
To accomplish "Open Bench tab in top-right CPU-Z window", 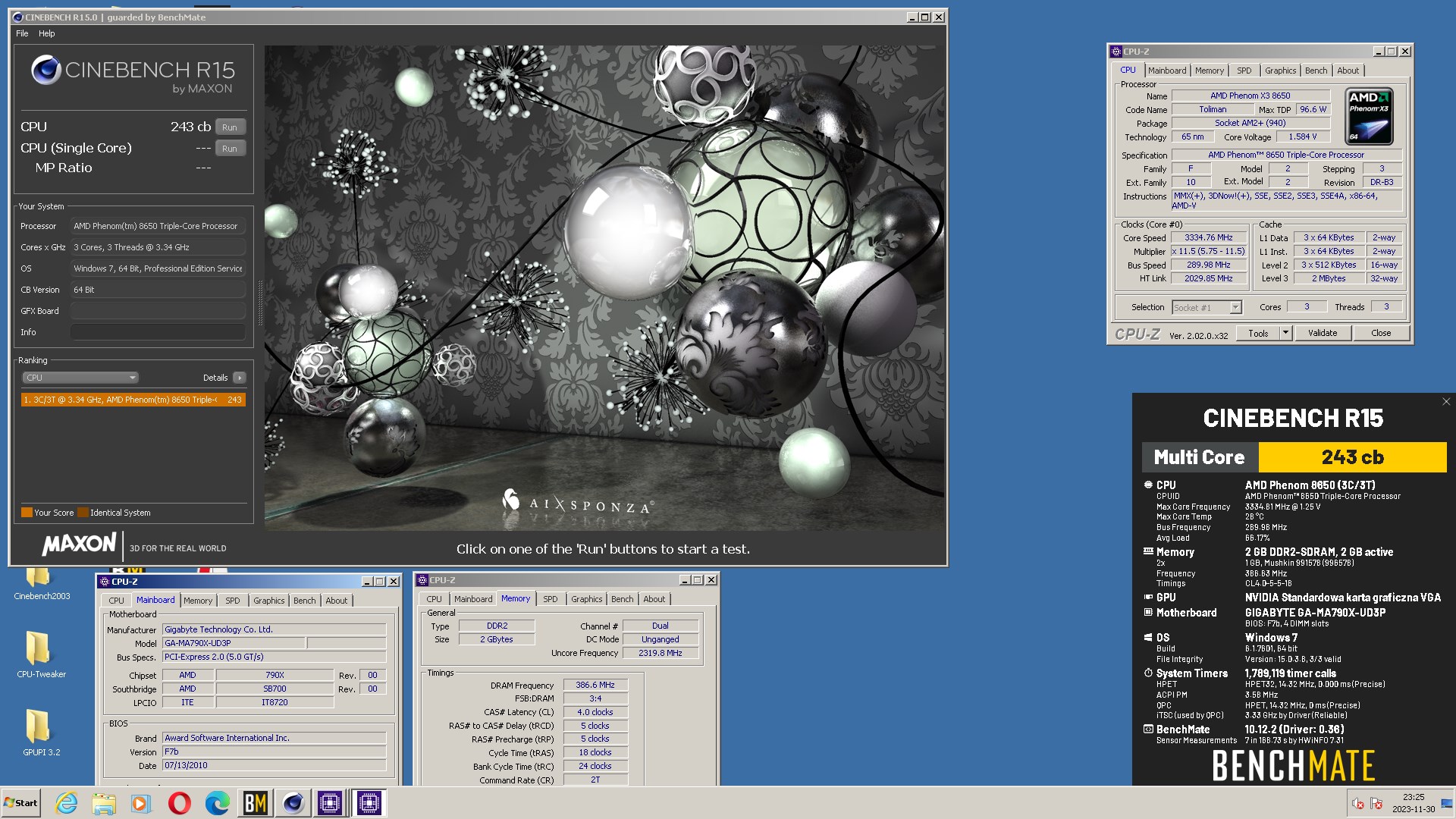I will (1316, 71).
